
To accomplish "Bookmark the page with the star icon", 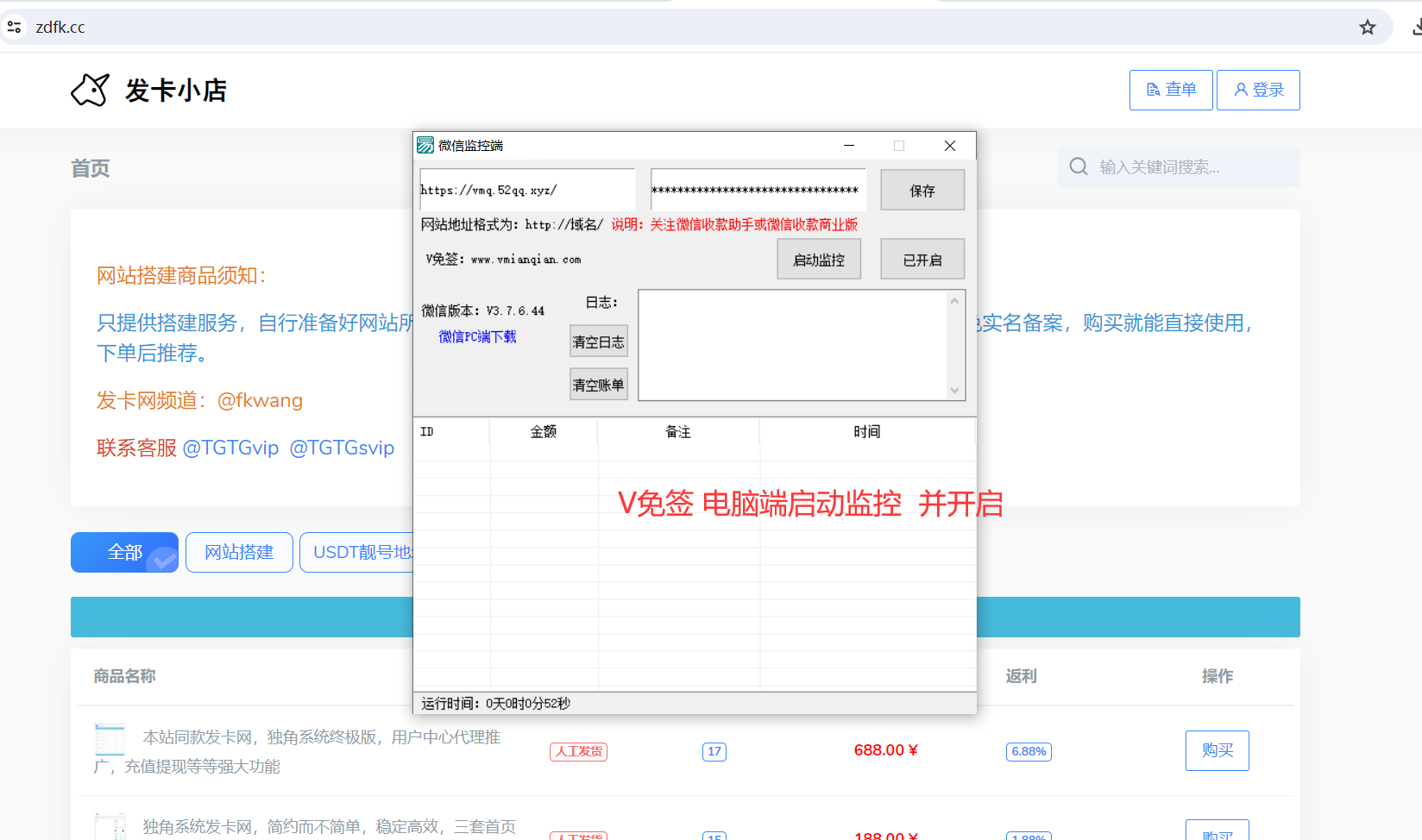I will point(1368,28).
